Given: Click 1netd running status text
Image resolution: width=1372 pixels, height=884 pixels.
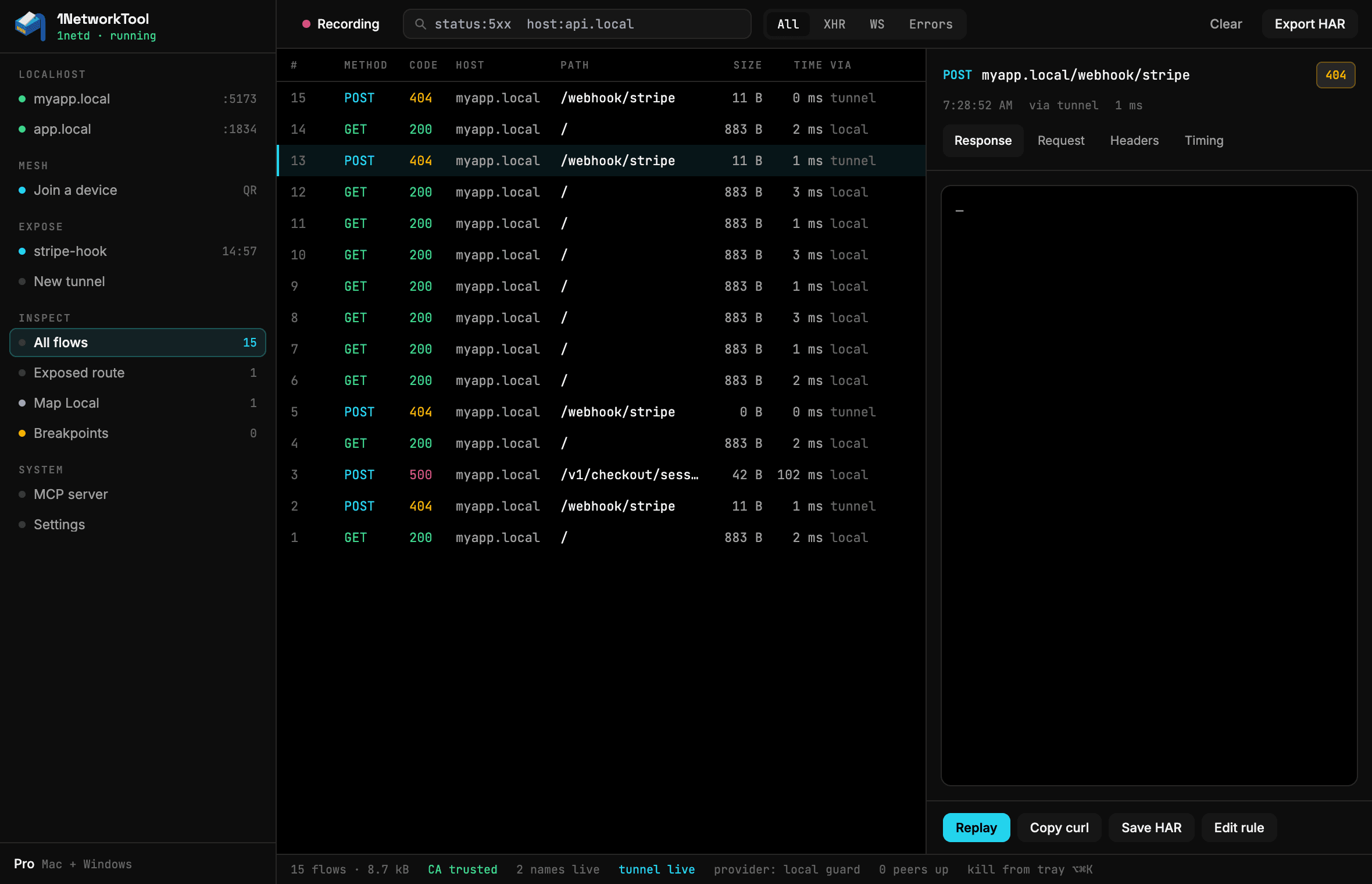Looking at the screenshot, I should (106, 35).
